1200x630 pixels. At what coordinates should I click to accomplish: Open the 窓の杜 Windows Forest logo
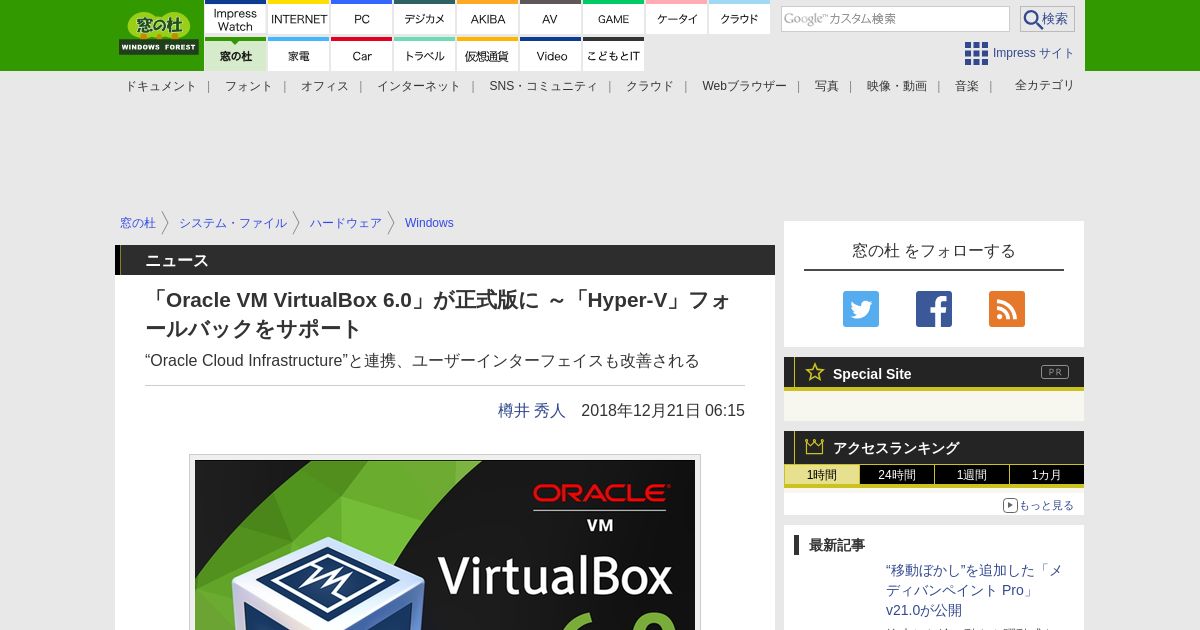coord(159,33)
